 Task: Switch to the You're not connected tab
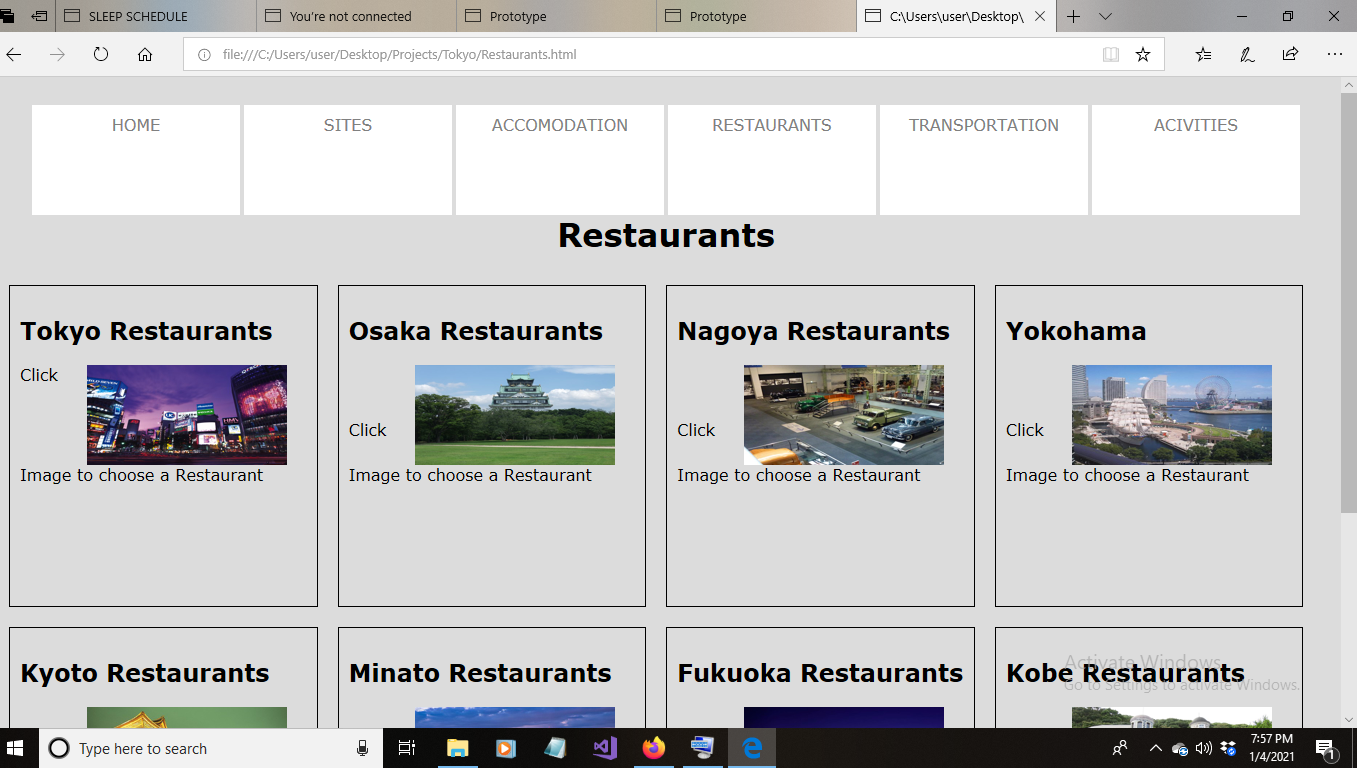357,16
